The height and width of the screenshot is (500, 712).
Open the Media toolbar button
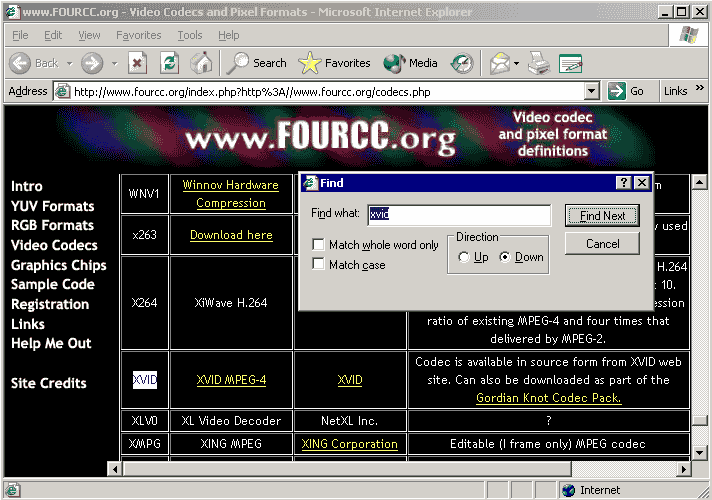(x=410, y=63)
